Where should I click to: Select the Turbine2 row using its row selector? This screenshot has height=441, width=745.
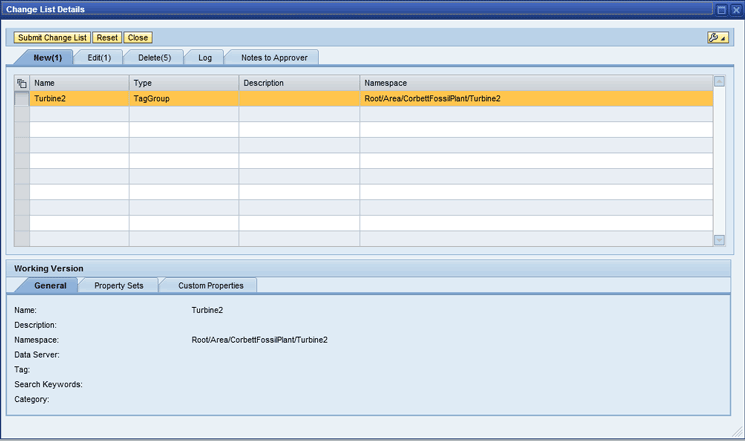(x=22, y=99)
